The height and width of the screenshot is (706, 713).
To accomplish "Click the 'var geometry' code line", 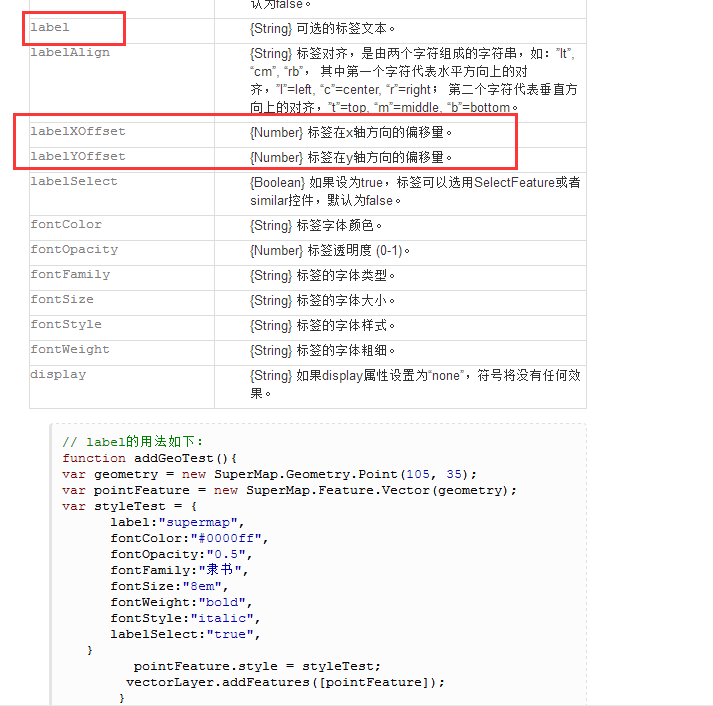I will (x=269, y=474).
